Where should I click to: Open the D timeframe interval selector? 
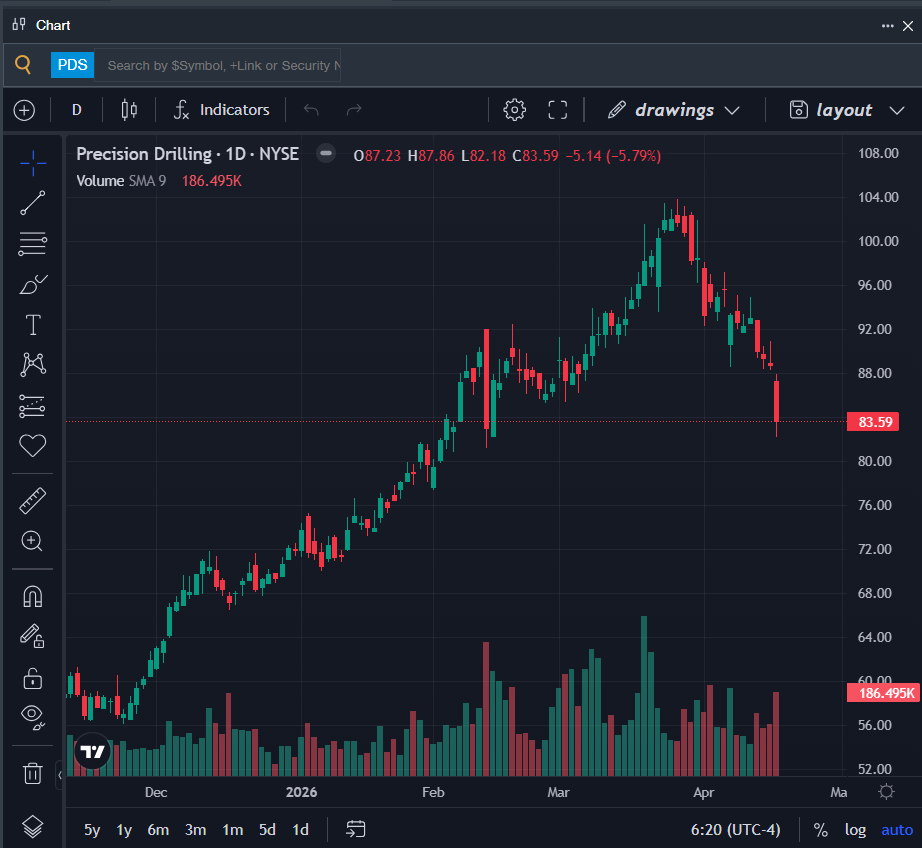(77, 110)
